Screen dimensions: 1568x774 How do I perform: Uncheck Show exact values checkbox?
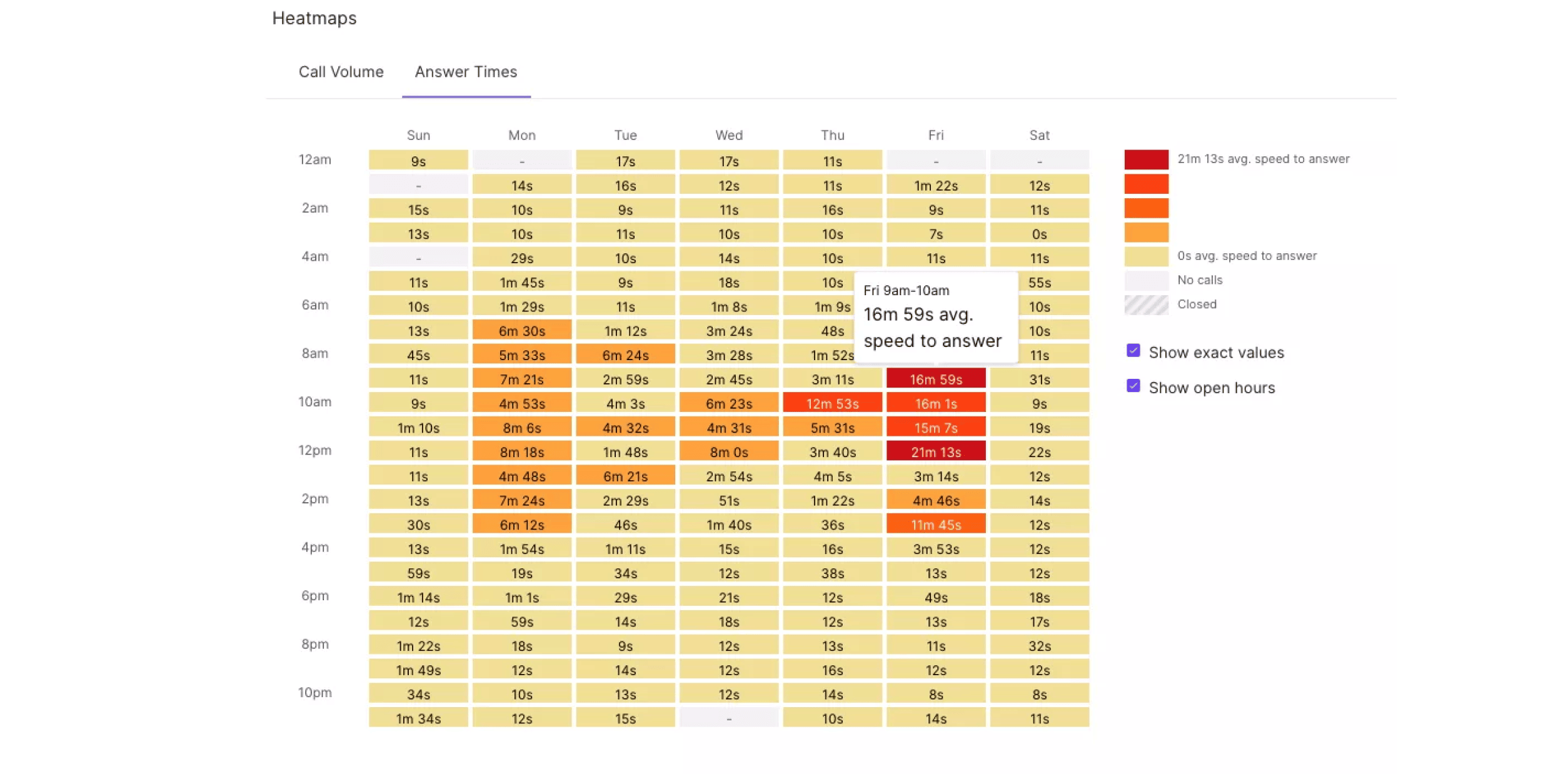coord(1133,351)
